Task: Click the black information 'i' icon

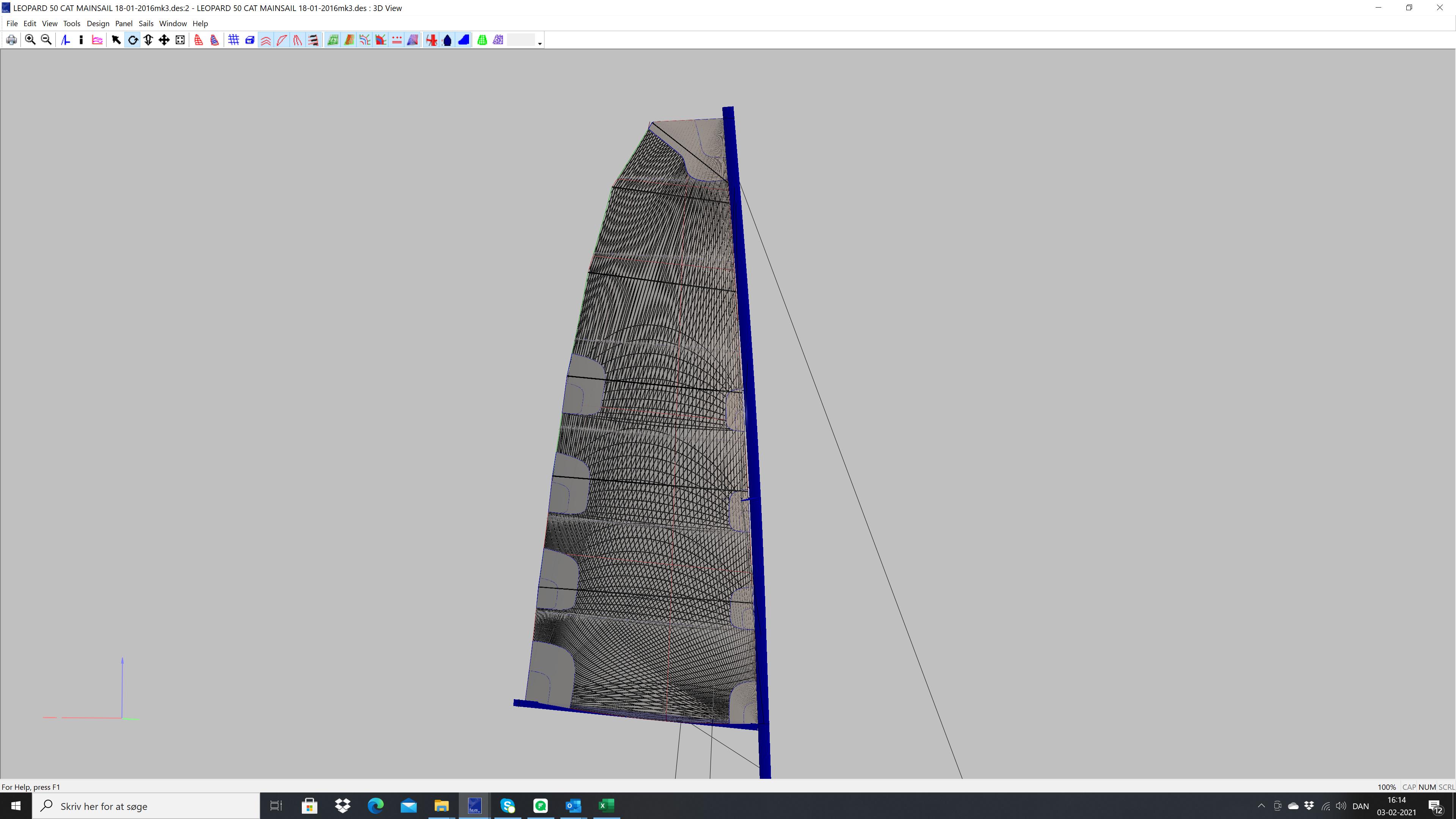Action: (x=82, y=39)
